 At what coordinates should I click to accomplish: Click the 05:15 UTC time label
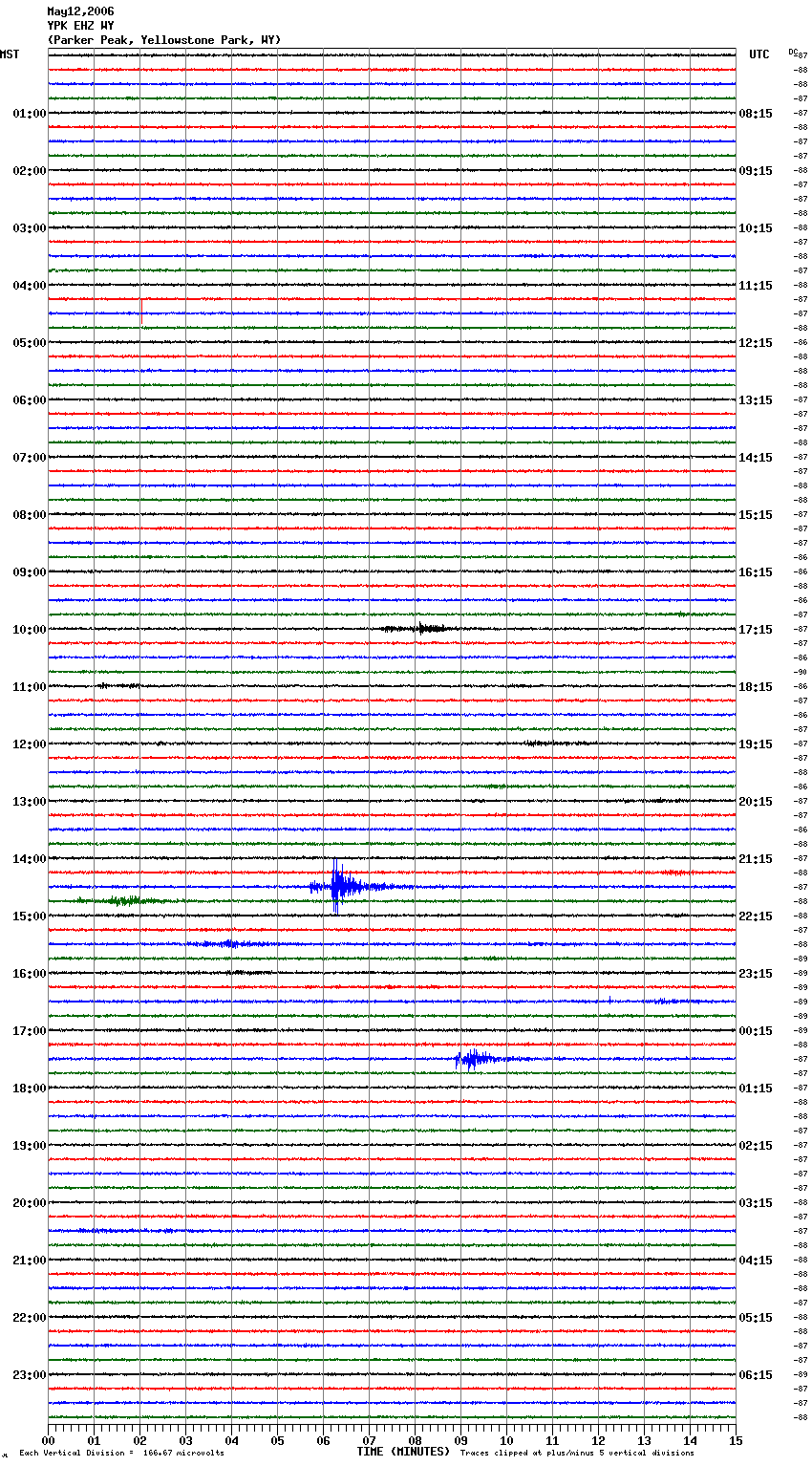pos(756,1318)
